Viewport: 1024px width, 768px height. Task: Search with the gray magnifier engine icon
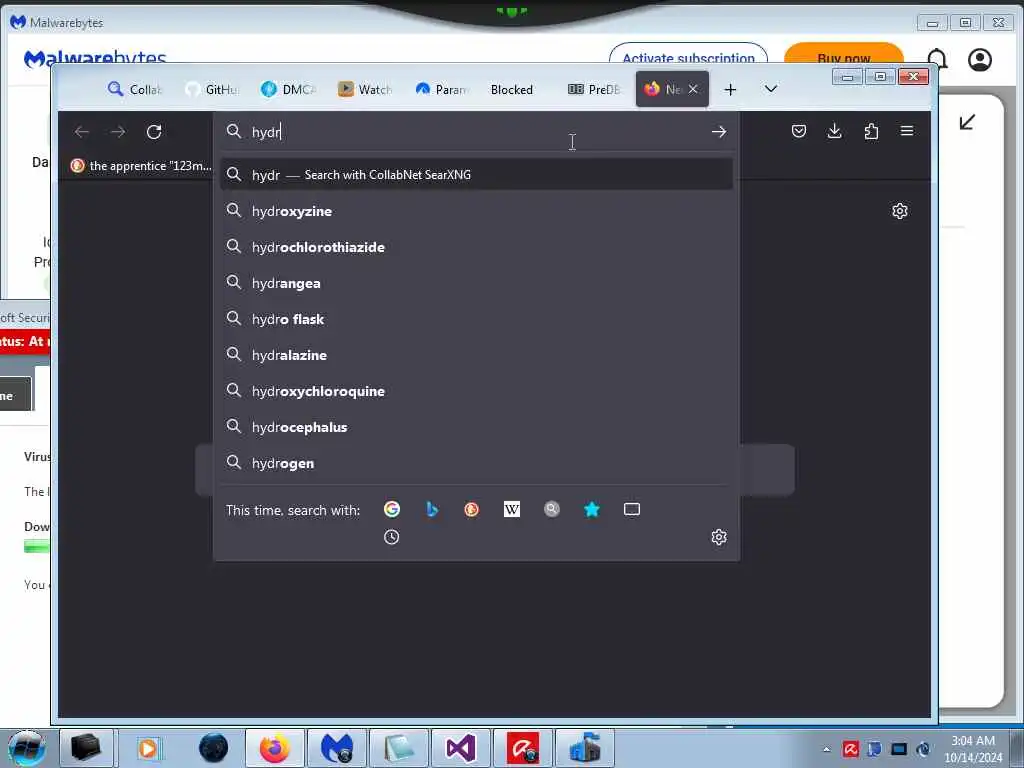(552, 509)
